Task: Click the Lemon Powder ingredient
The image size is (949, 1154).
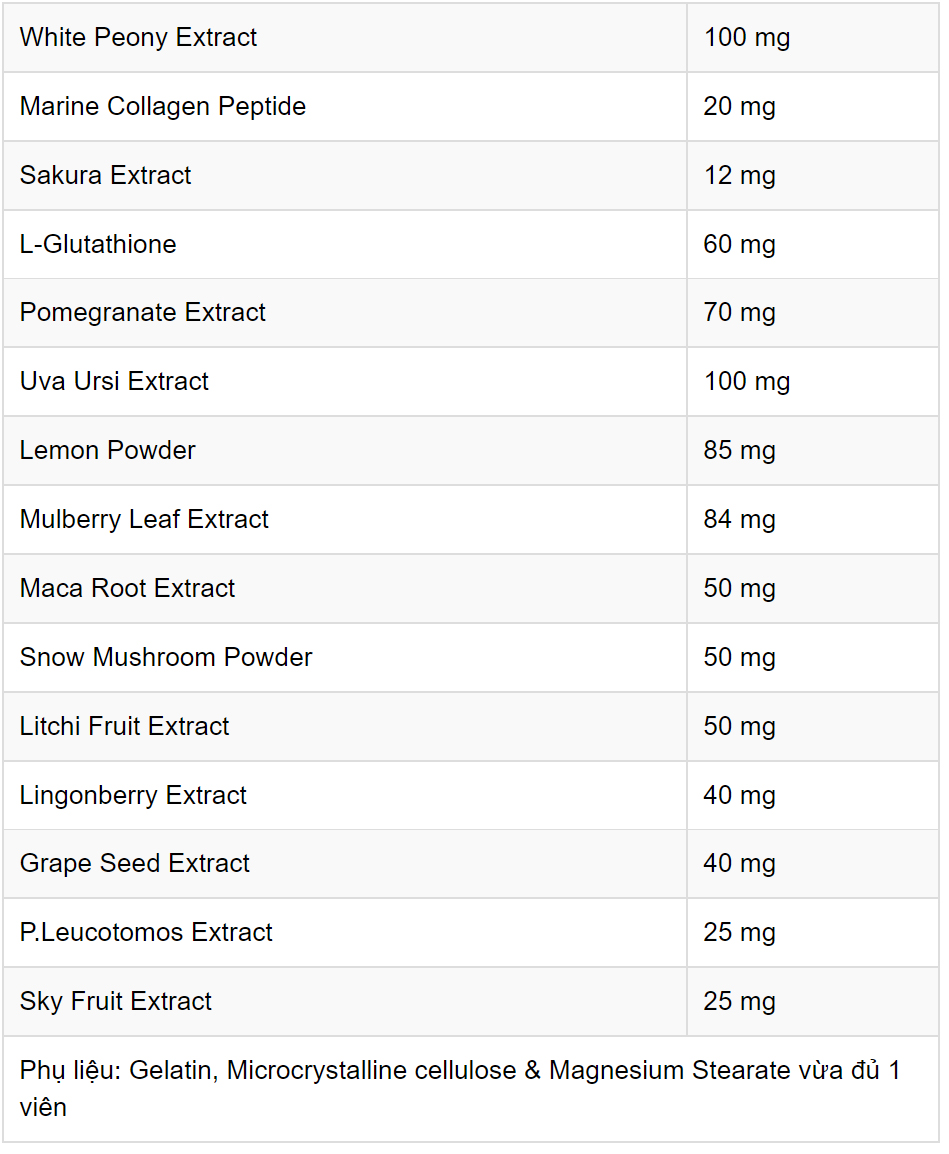Action: click(107, 450)
